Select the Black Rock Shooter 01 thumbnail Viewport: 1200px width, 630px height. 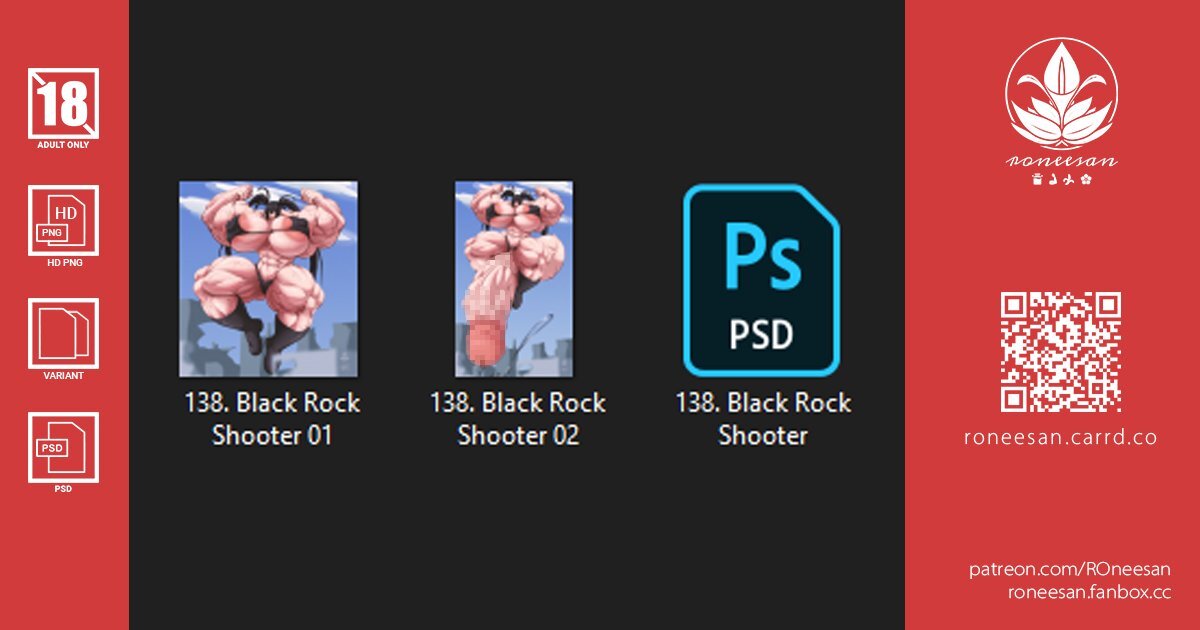(x=268, y=279)
